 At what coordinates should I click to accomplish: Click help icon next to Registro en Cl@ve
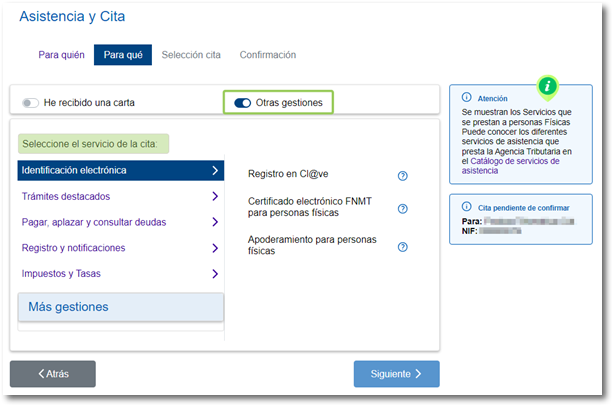pos(402,175)
